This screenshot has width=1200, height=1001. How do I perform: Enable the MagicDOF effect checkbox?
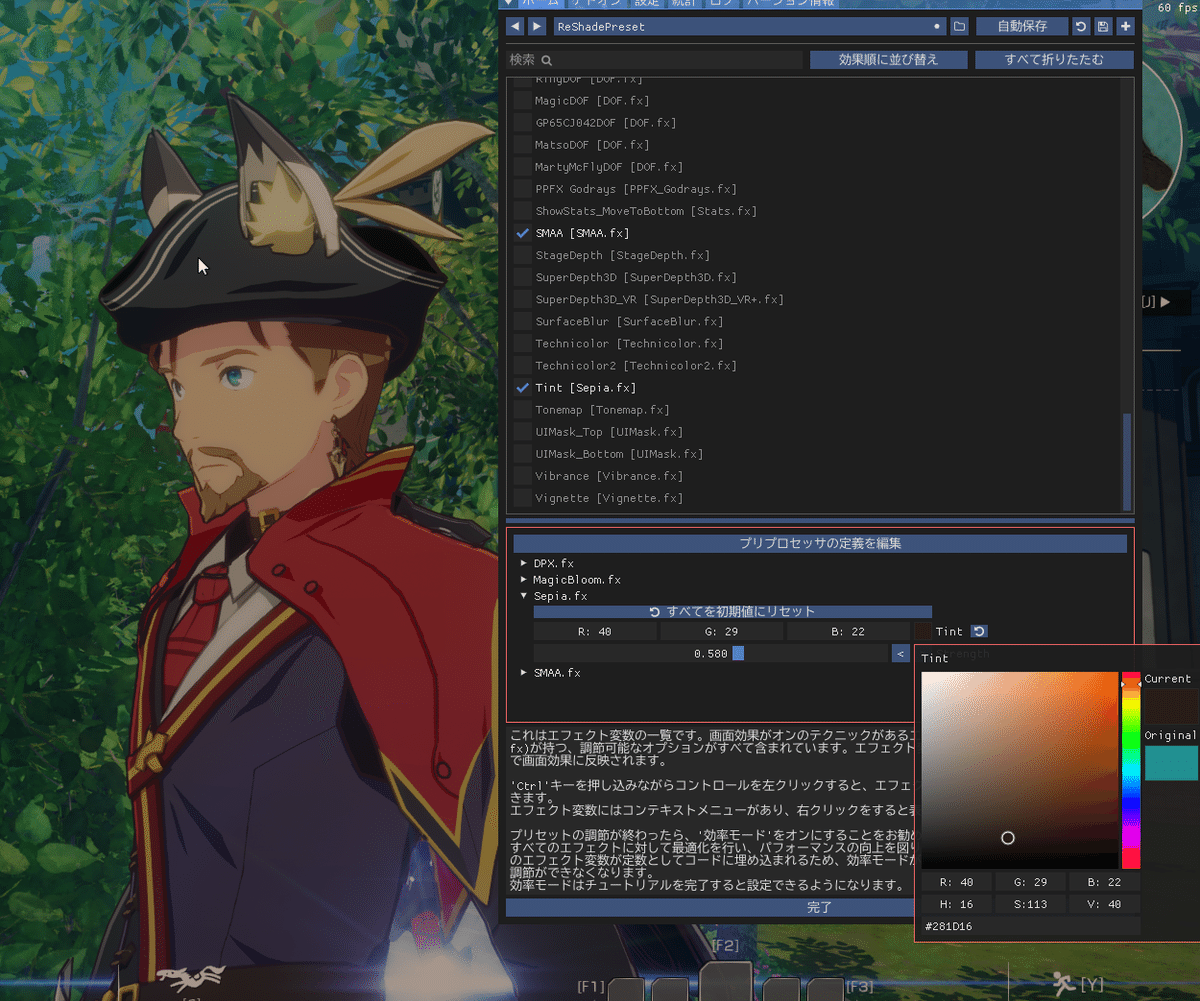coord(522,101)
